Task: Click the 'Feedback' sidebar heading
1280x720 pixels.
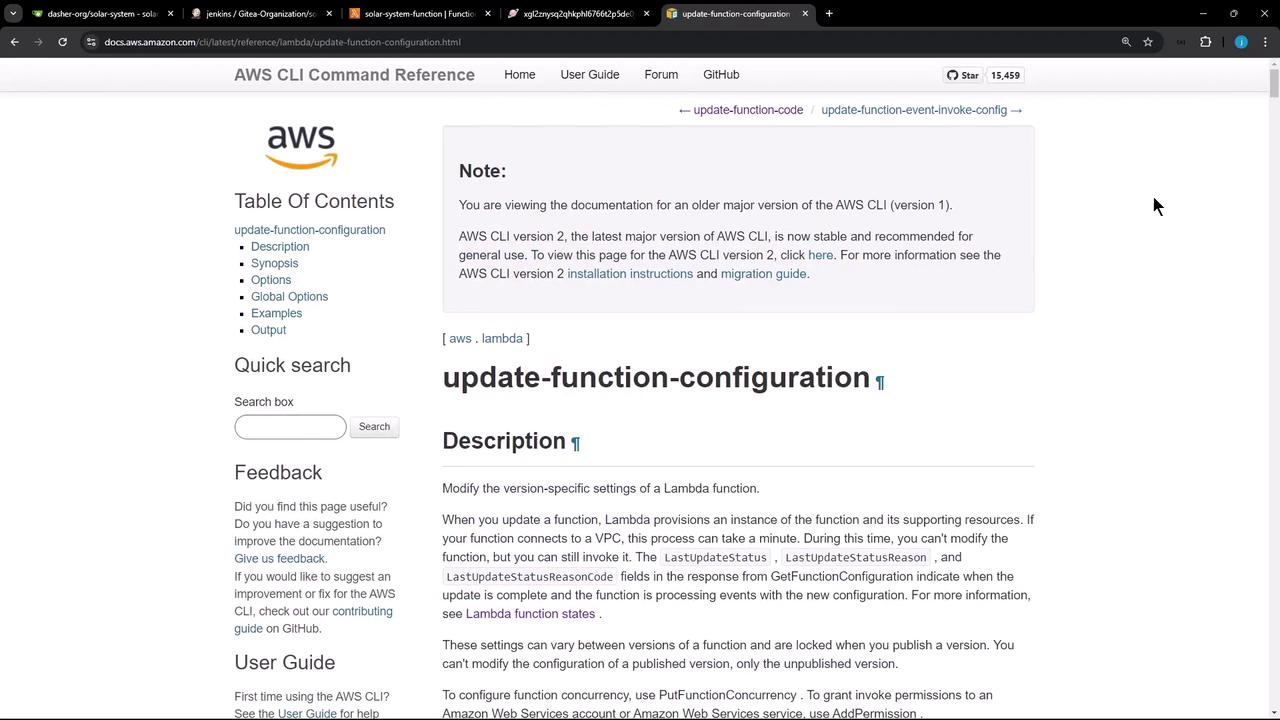Action: 278,472
